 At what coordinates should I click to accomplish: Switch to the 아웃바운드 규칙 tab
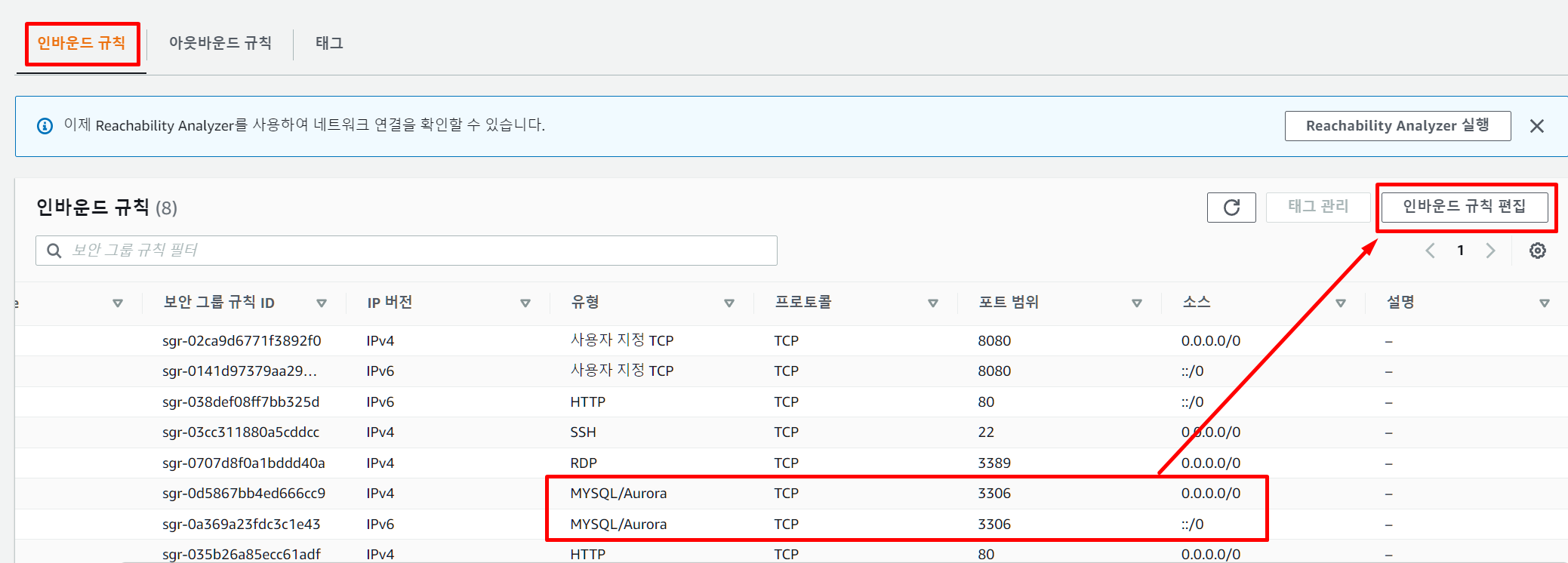[220, 43]
